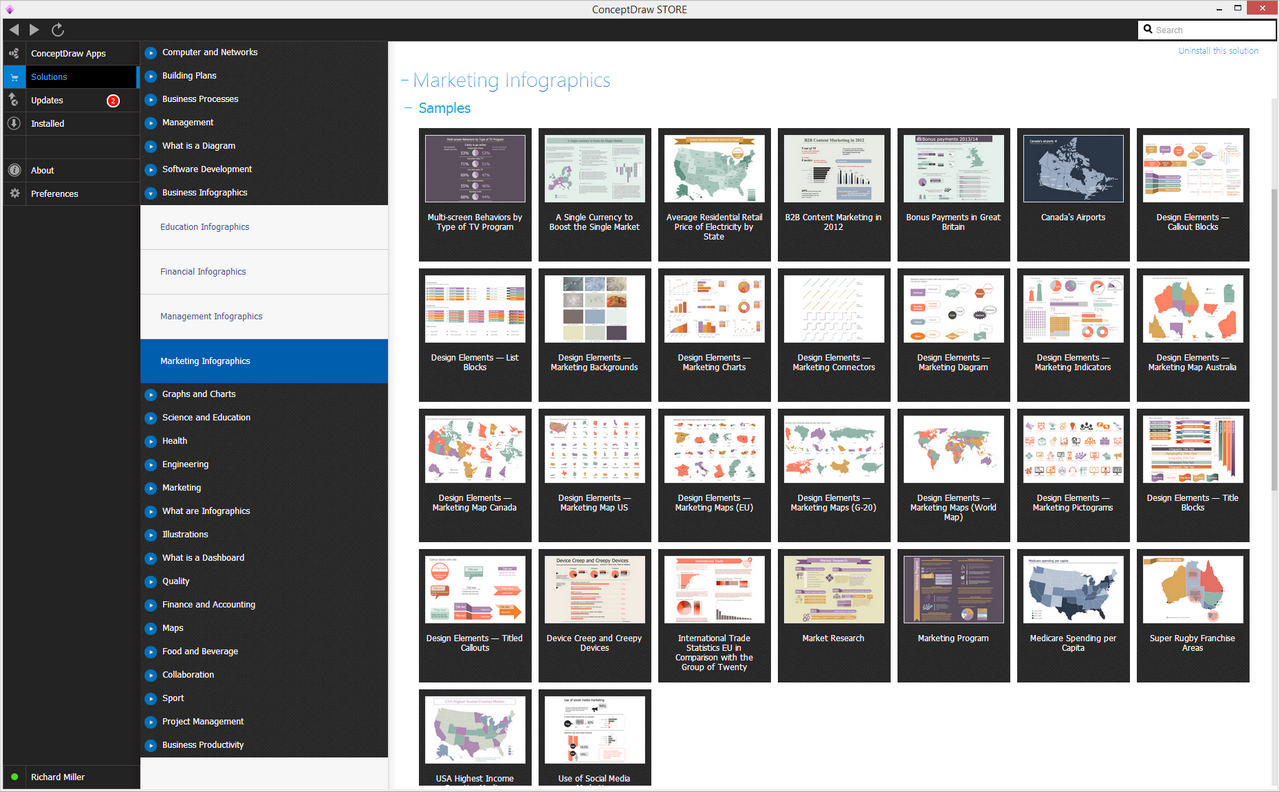Click the About info icon

[14, 170]
